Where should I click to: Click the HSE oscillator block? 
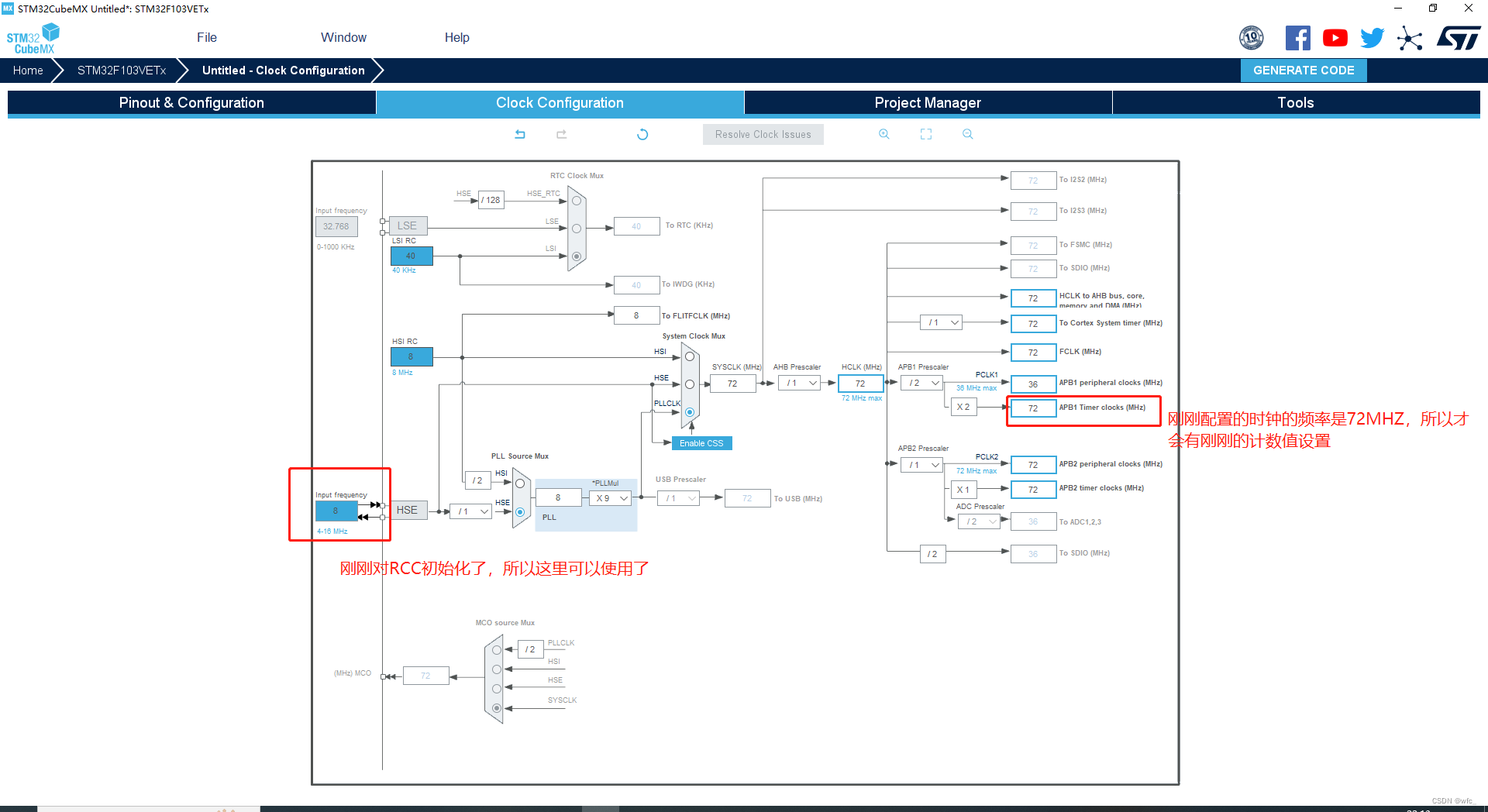click(x=407, y=511)
